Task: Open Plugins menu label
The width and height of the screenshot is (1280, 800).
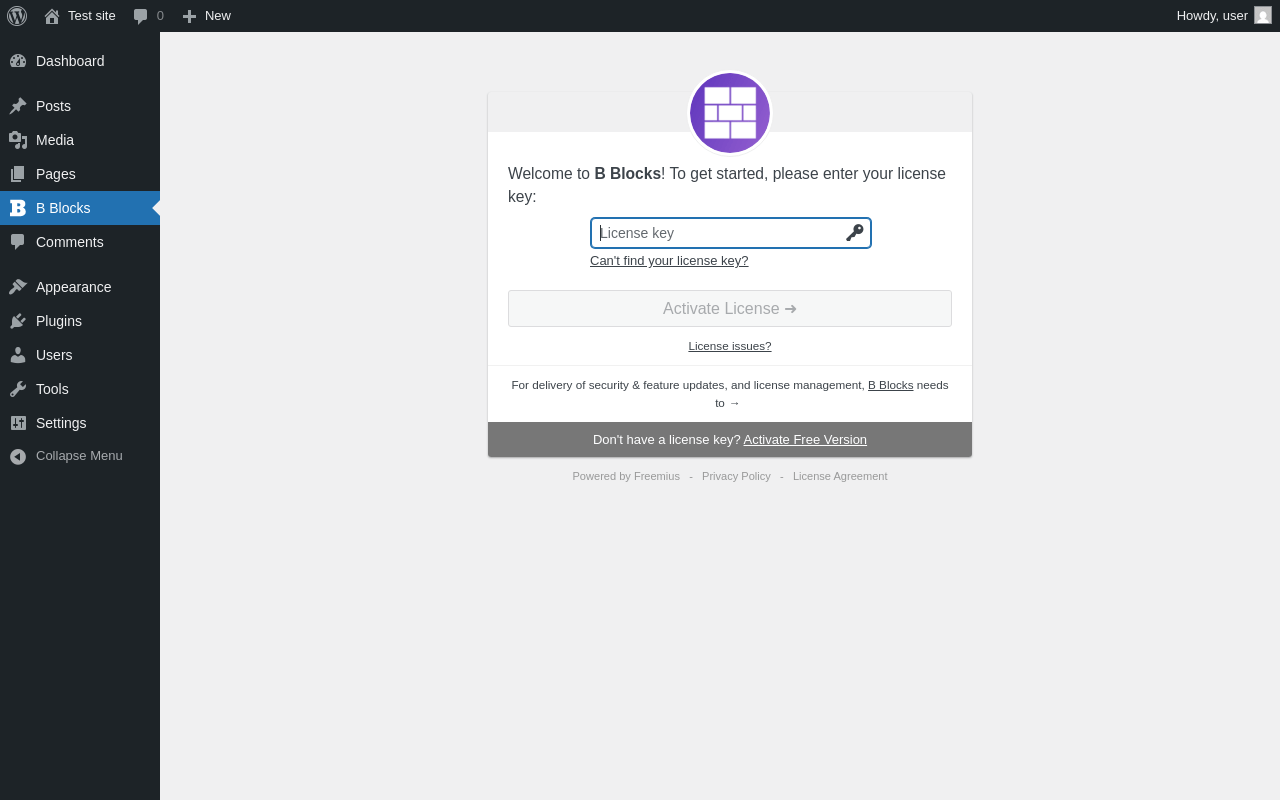Action: click(59, 321)
